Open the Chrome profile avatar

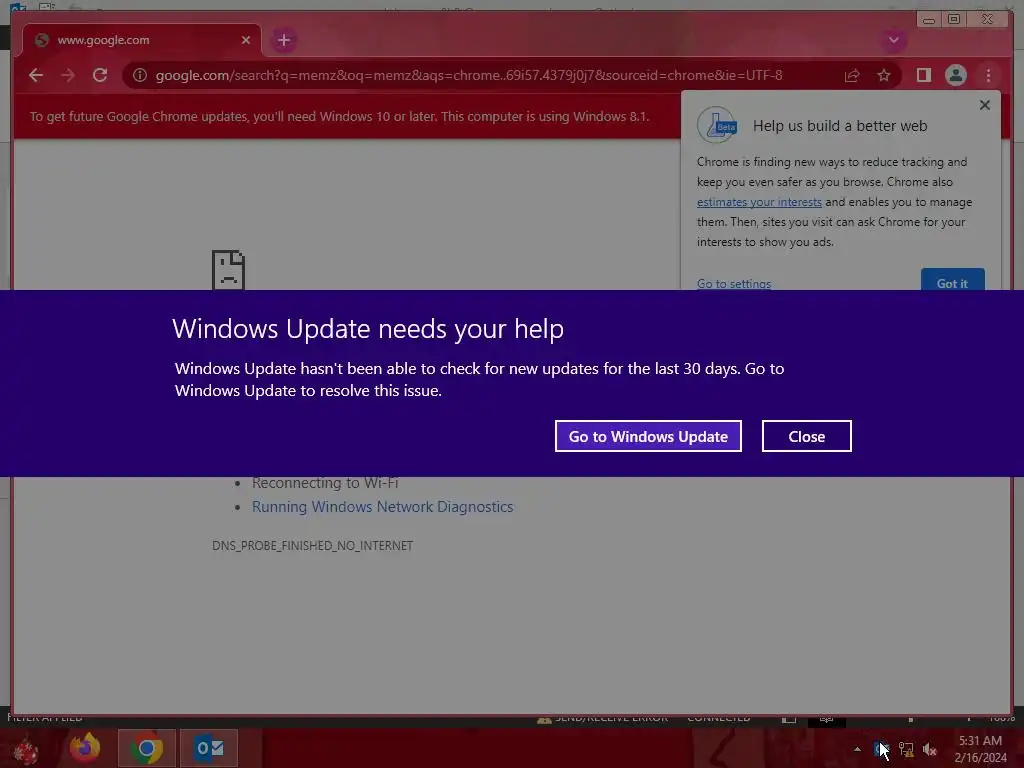point(955,75)
